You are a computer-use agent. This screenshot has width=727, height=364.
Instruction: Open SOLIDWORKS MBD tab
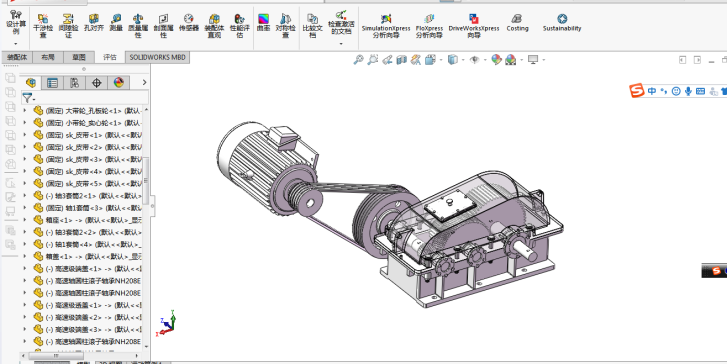(157, 57)
